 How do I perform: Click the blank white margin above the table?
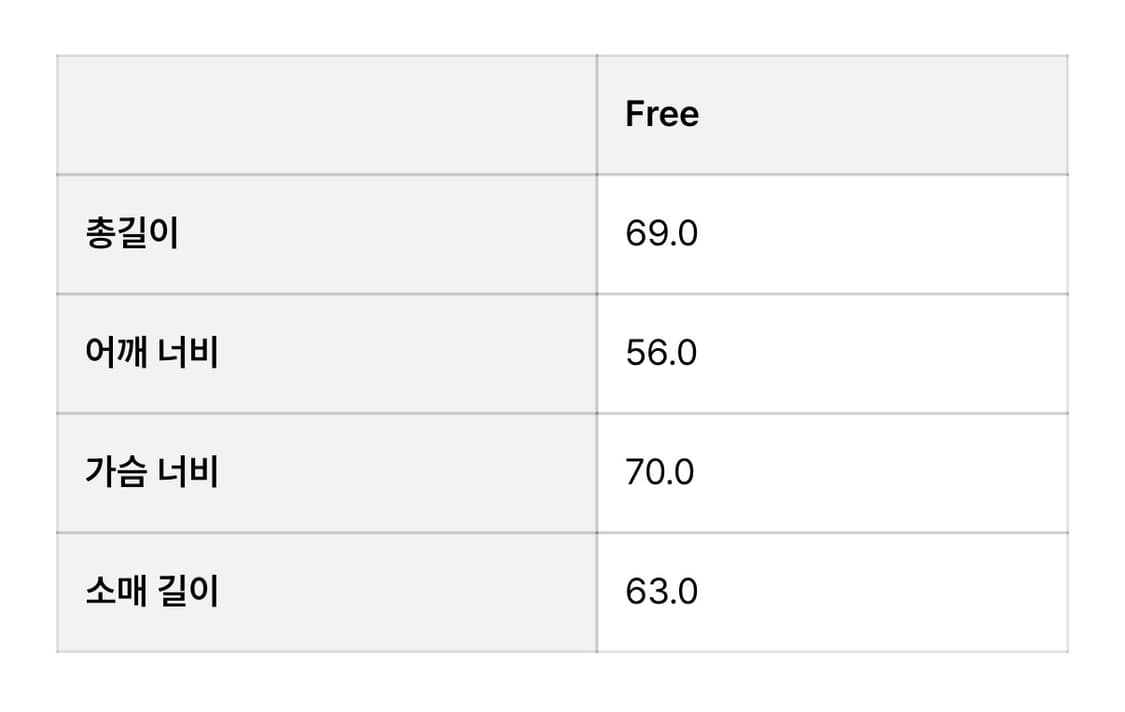tap(562, 25)
